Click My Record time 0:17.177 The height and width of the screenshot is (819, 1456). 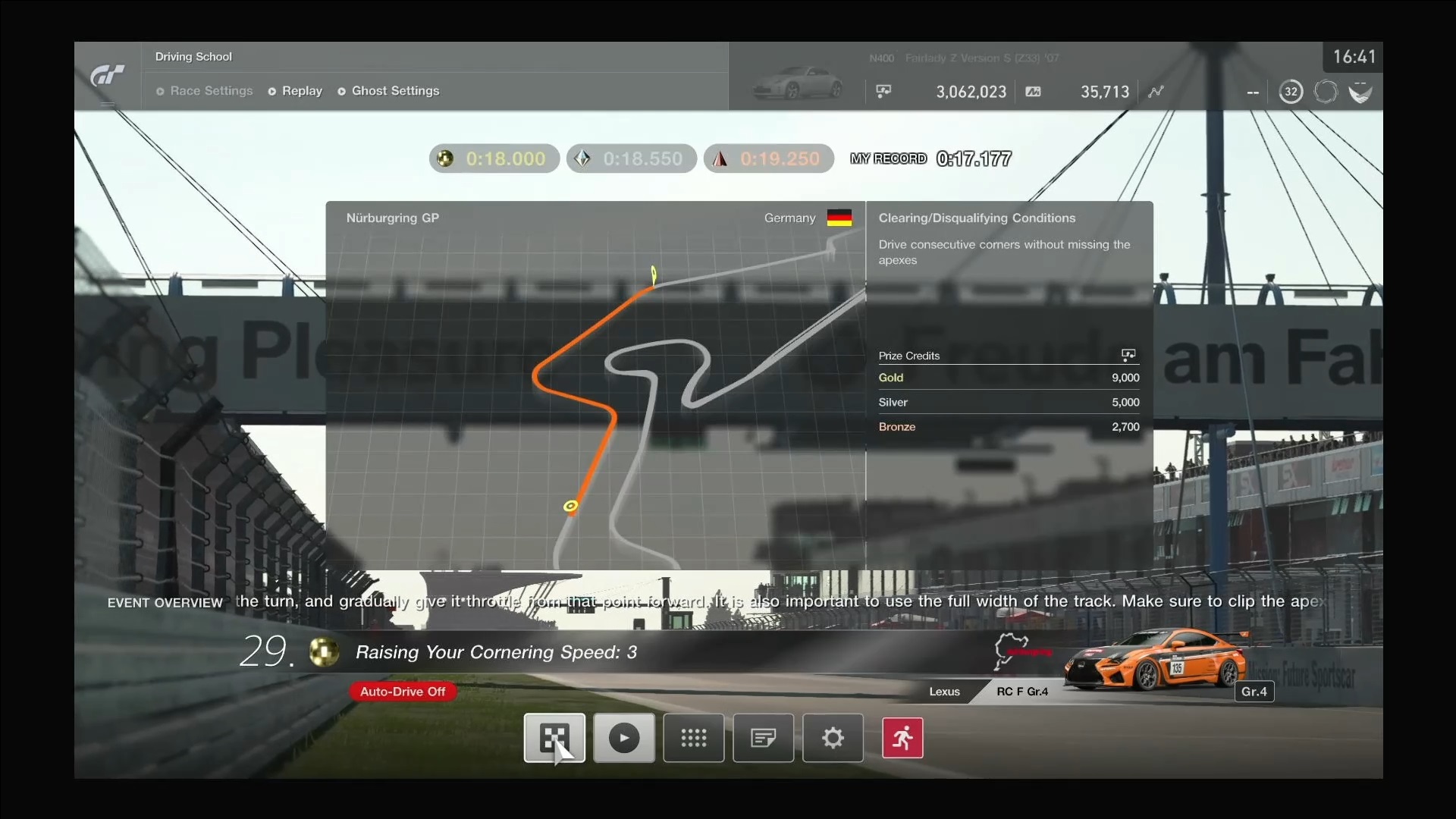point(974,158)
